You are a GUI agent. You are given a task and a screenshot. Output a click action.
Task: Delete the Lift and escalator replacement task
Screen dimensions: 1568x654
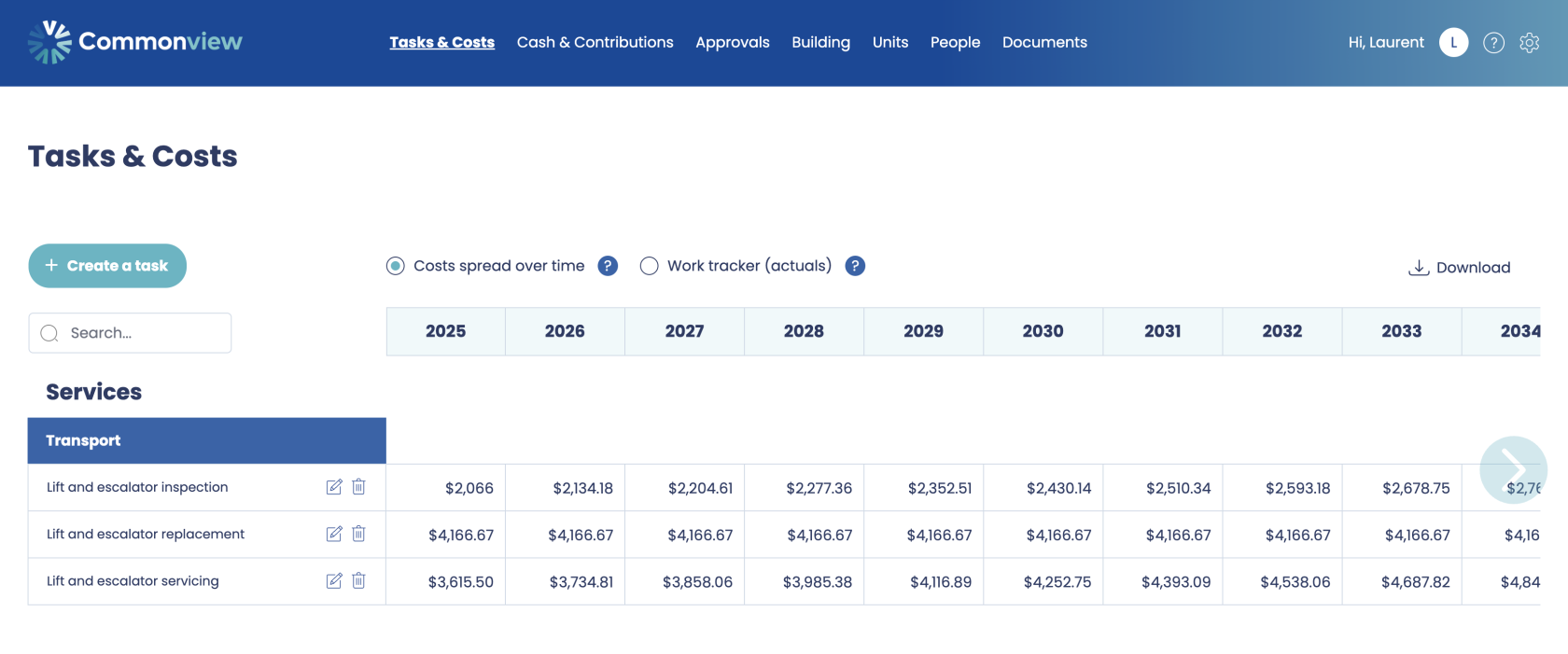pyautogui.click(x=358, y=534)
